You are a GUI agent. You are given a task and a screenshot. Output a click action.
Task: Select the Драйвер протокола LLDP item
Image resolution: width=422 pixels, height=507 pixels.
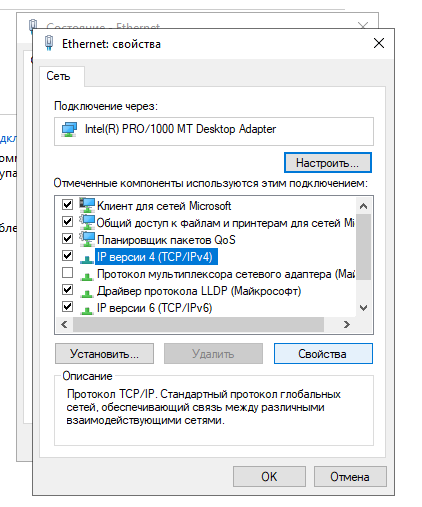(x=199, y=291)
